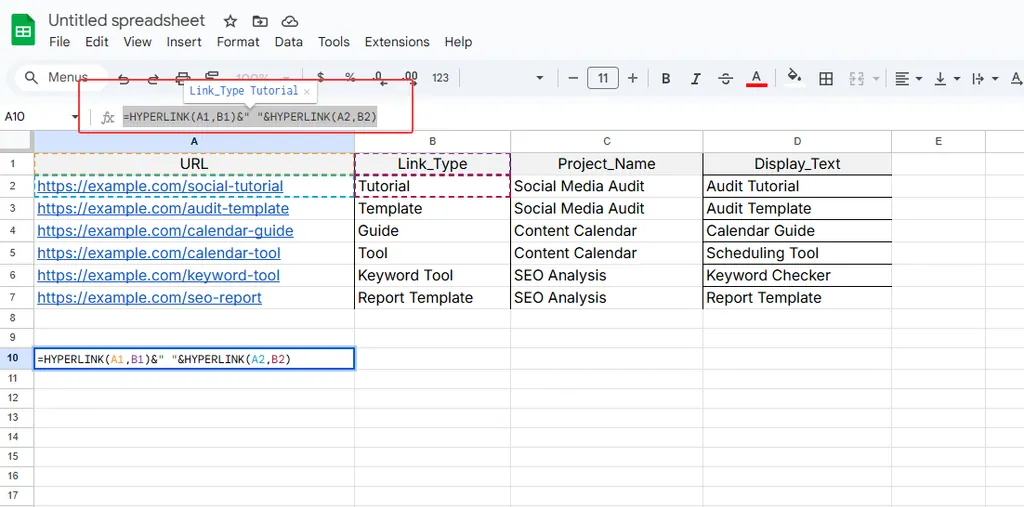Screen dimensions: 1024x507
Task: Click the font size input field
Action: pyautogui.click(x=603, y=78)
